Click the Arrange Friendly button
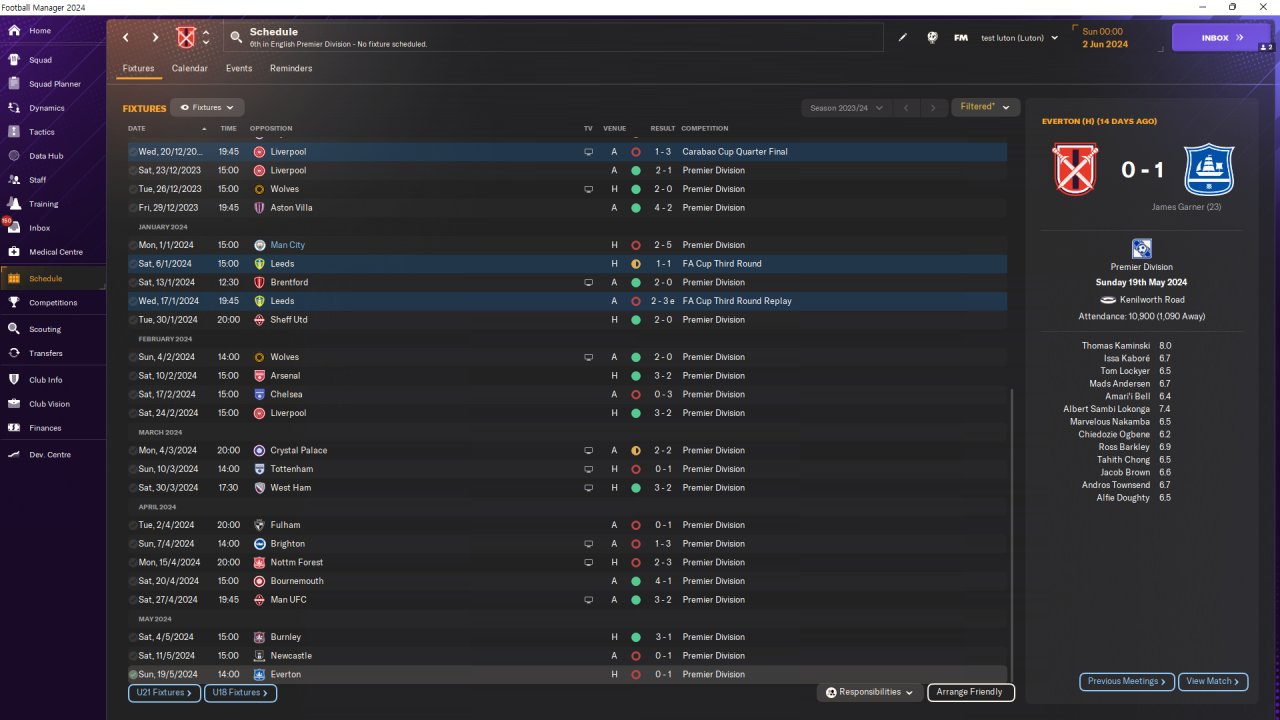The width and height of the screenshot is (1280, 720). click(x=971, y=692)
